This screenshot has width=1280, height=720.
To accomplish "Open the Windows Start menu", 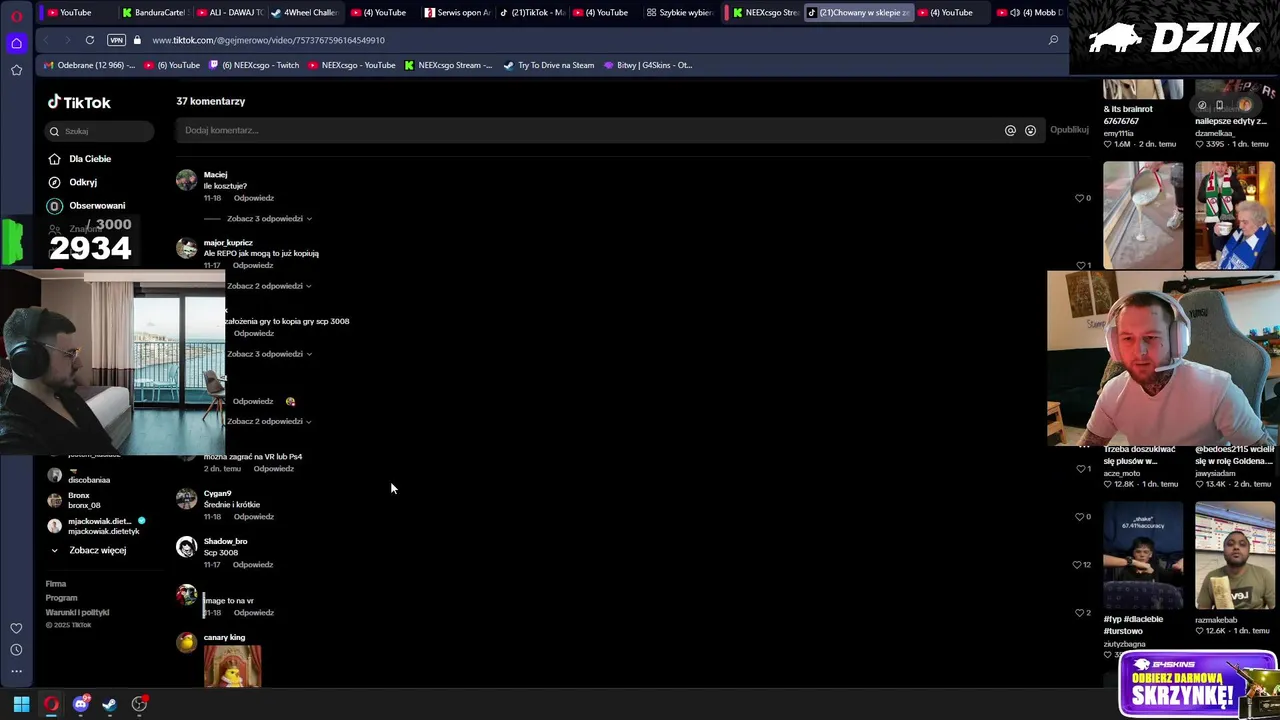I will tap(21, 705).
